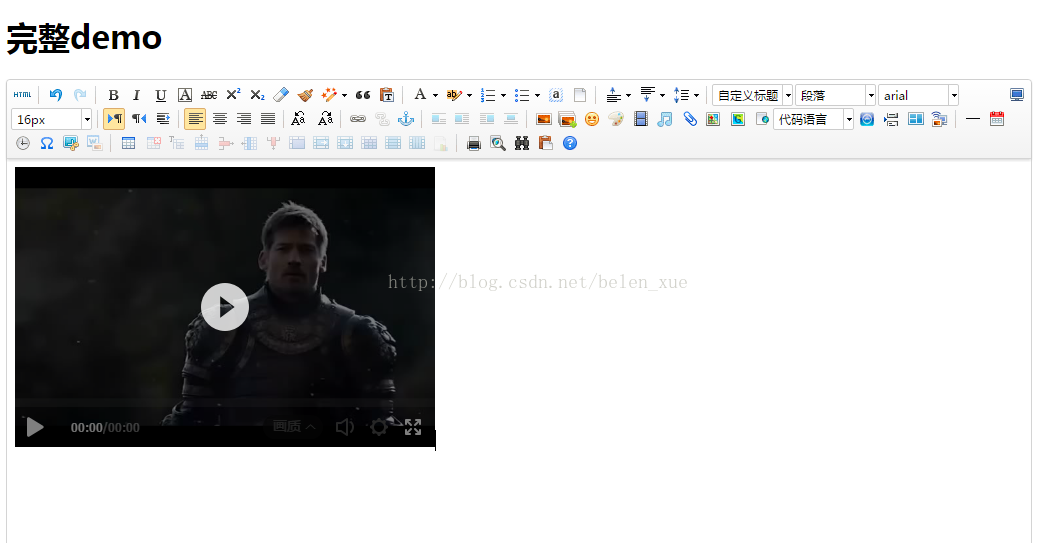The image size is (1056, 543).
Task: Insert a video using the film icon
Action: click(x=640, y=119)
